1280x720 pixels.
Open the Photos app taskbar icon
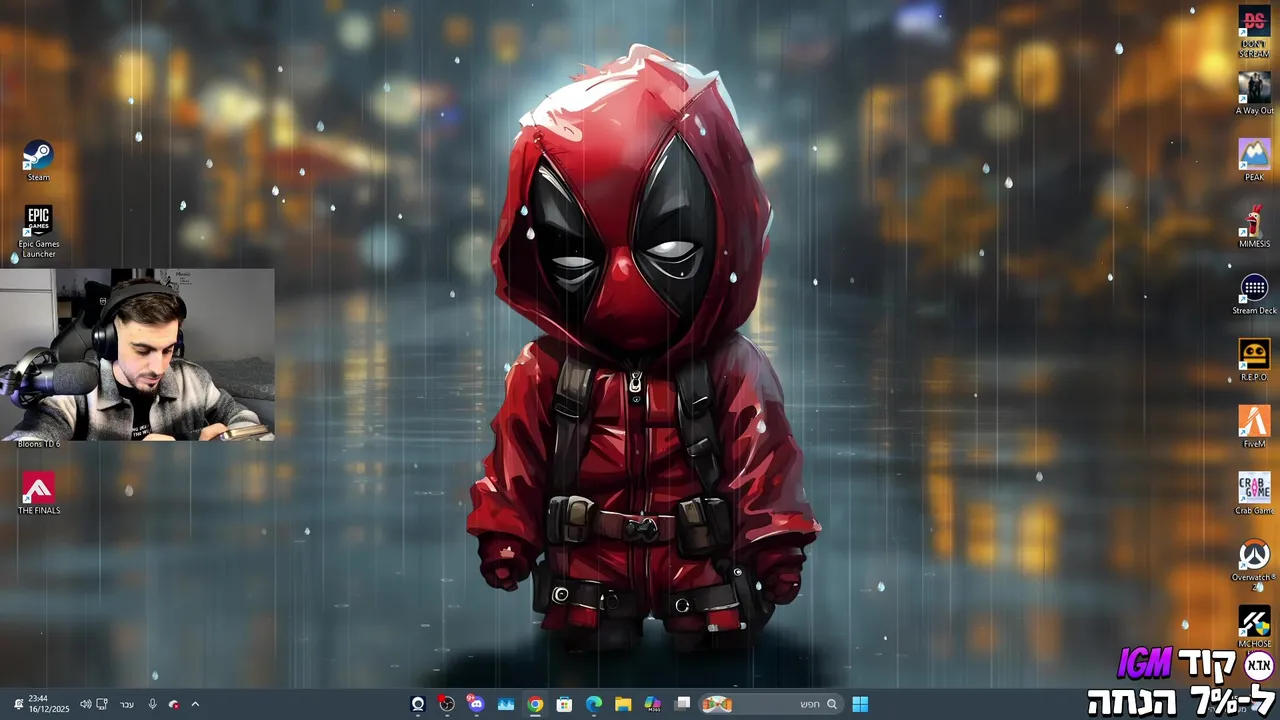506,704
